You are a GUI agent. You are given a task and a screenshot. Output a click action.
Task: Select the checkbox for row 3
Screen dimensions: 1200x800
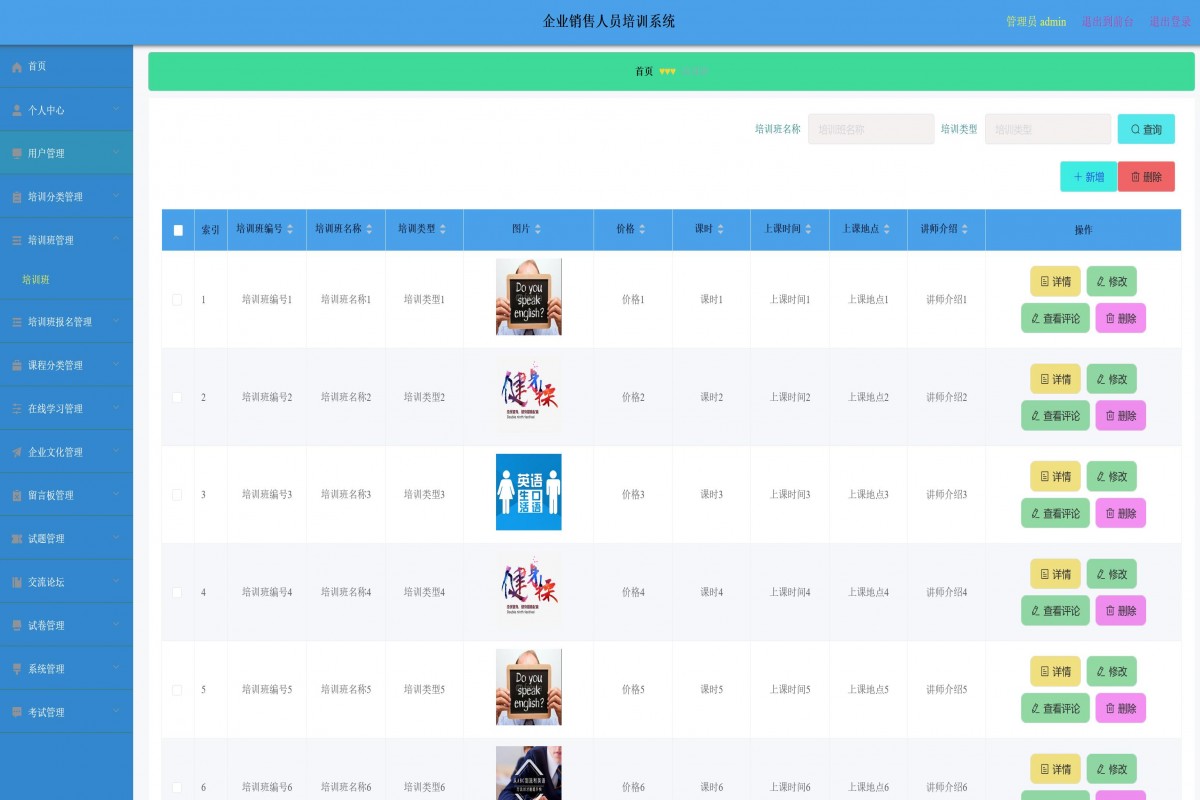point(177,495)
